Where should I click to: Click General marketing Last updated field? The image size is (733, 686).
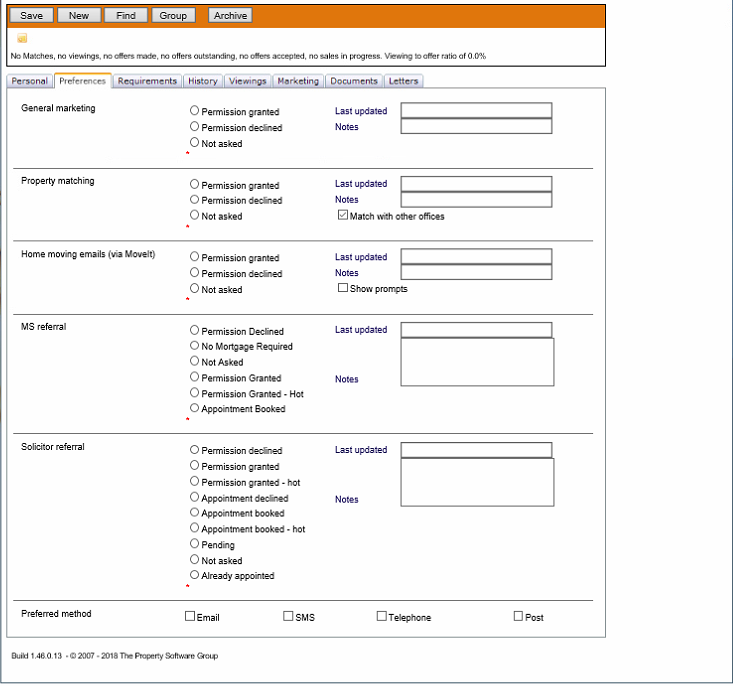[x=476, y=110]
